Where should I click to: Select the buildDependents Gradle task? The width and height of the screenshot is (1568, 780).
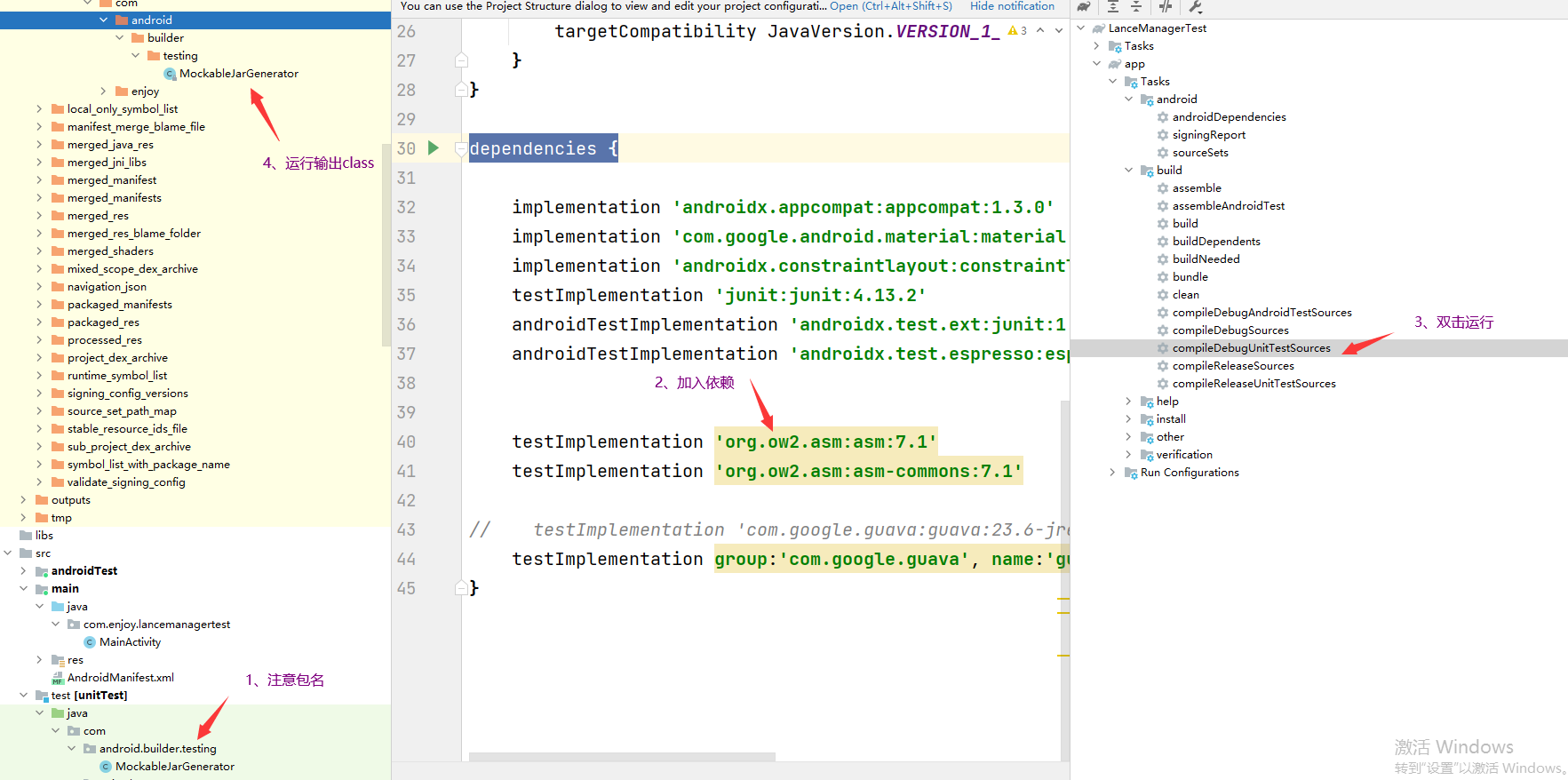[x=1216, y=242]
